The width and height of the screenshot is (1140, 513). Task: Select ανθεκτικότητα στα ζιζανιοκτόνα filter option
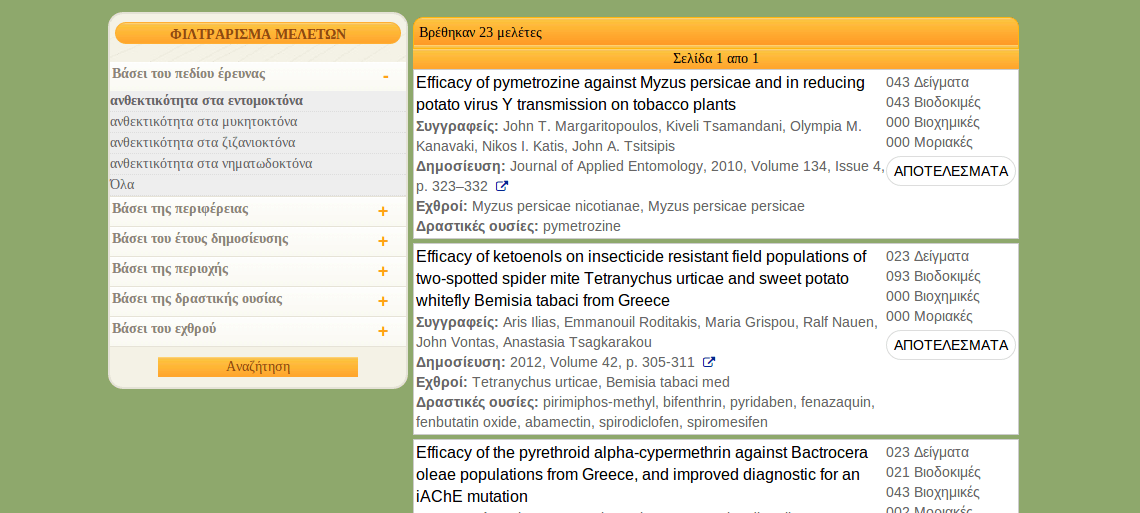point(202,143)
